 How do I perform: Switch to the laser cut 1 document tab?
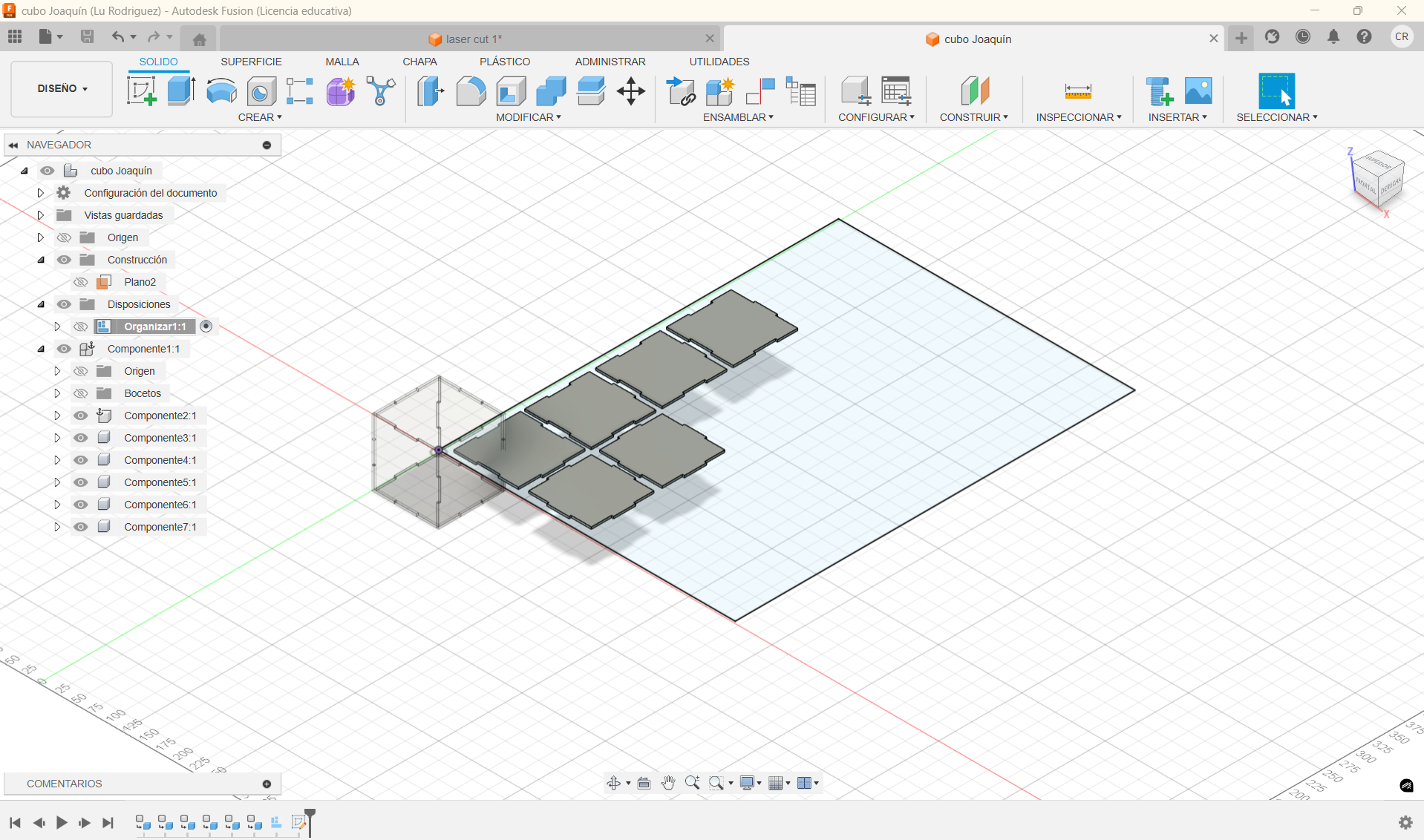pos(472,39)
